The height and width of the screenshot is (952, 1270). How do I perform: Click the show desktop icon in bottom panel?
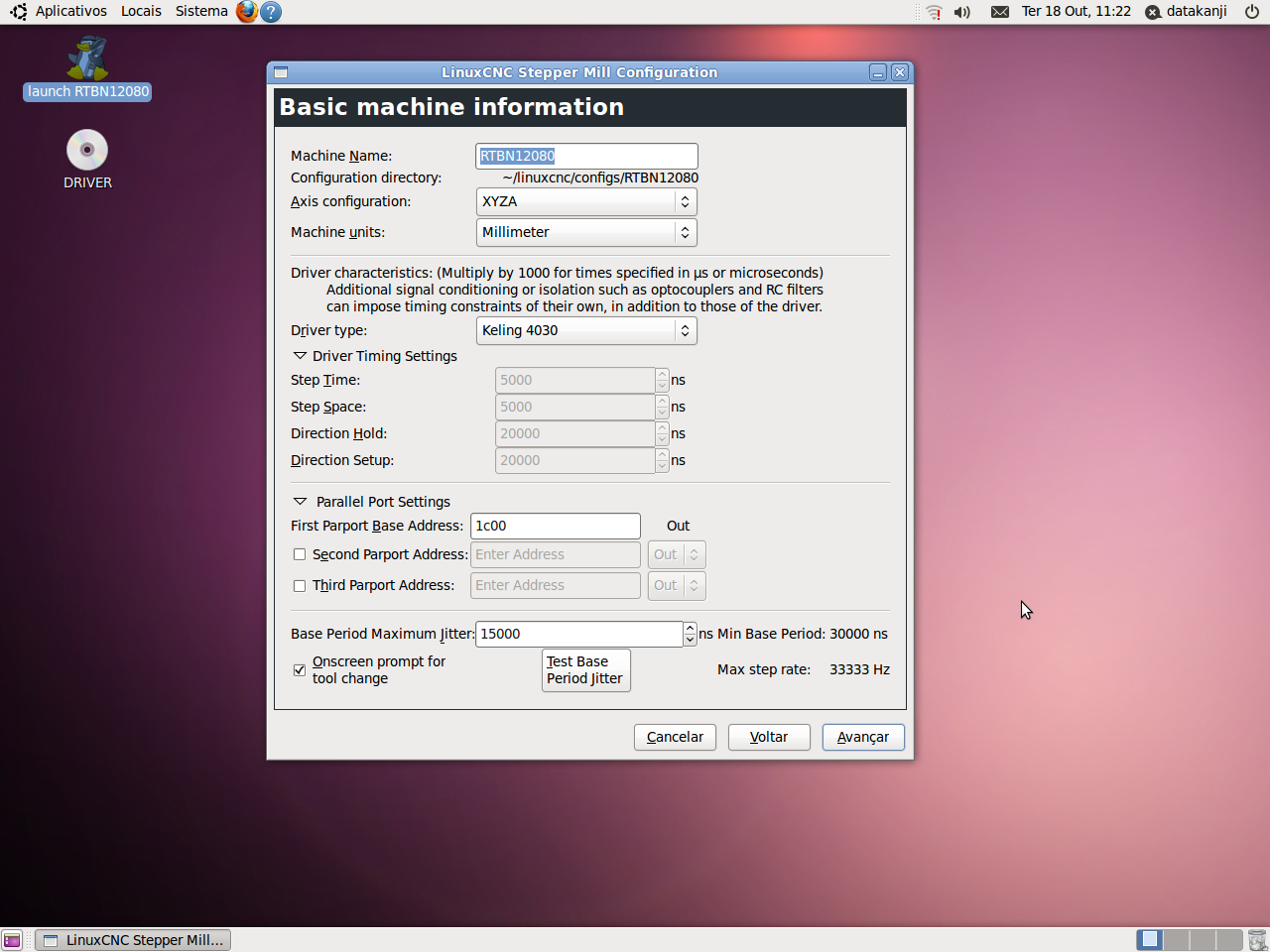click(12, 940)
